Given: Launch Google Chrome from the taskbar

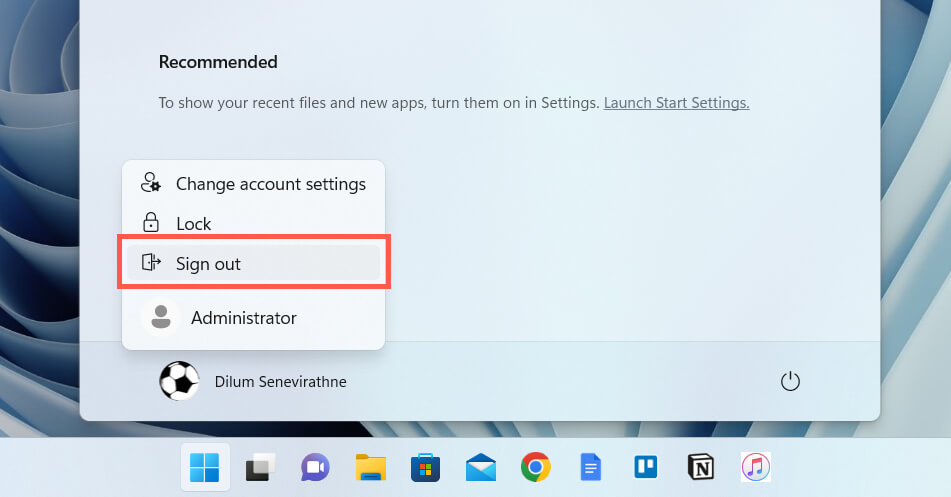Looking at the screenshot, I should point(536,467).
